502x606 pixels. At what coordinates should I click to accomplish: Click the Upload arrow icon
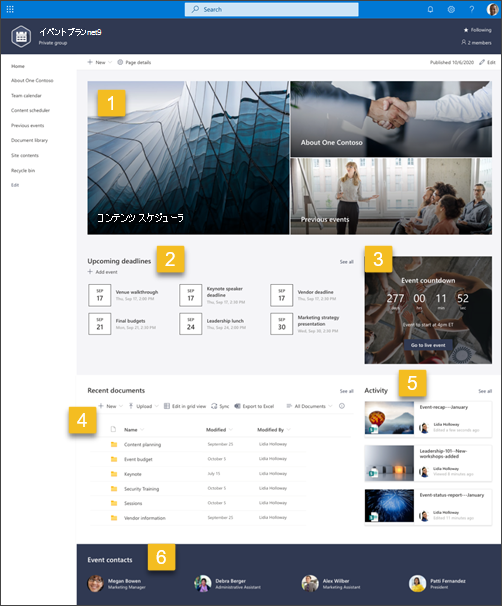point(131,406)
